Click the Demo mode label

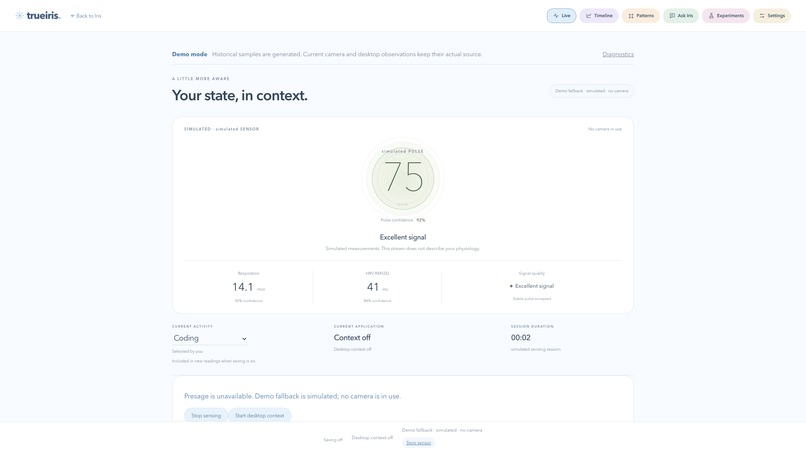[x=190, y=54]
